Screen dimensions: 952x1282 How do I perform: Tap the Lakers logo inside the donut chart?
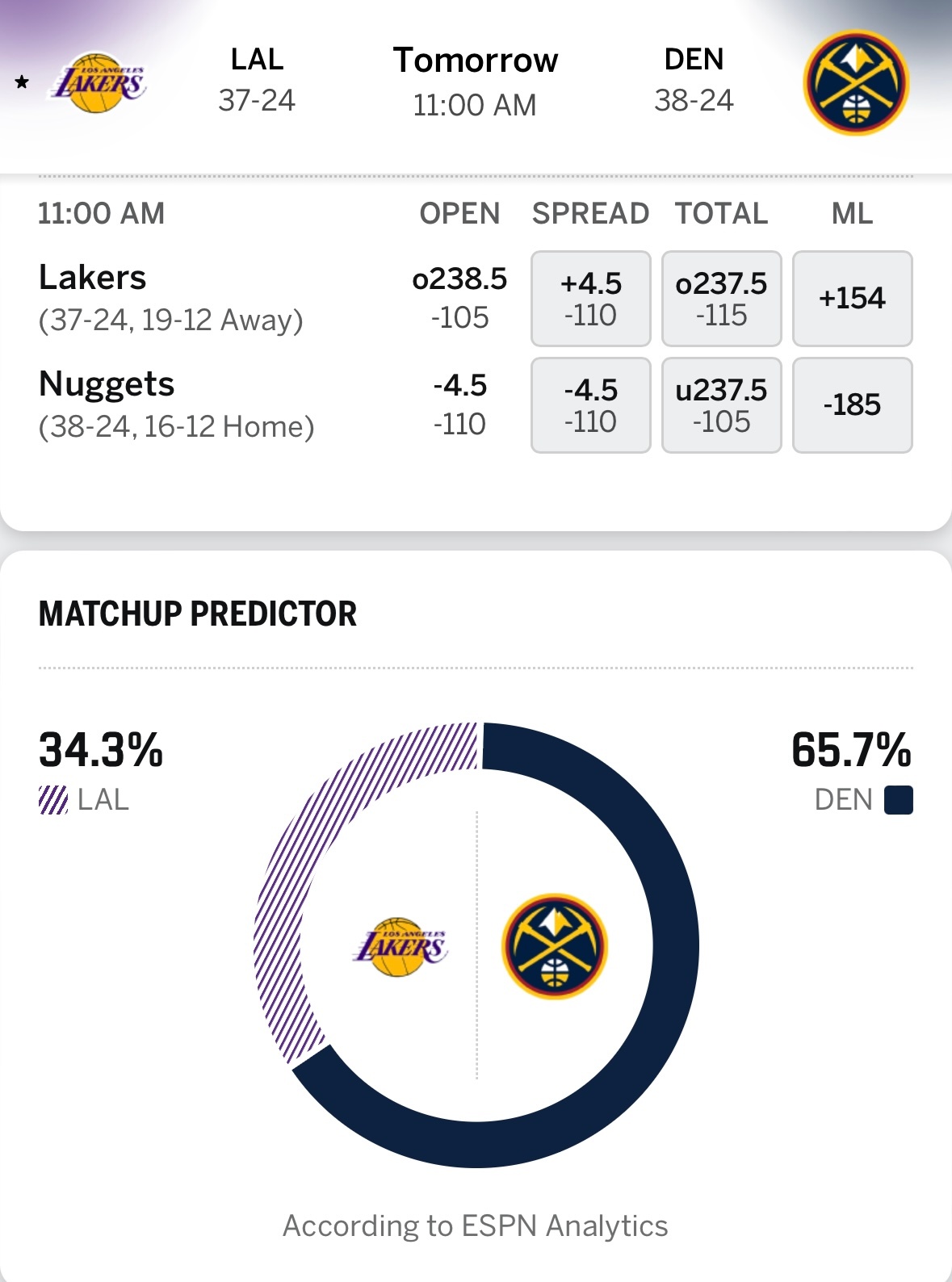tap(400, 946)
